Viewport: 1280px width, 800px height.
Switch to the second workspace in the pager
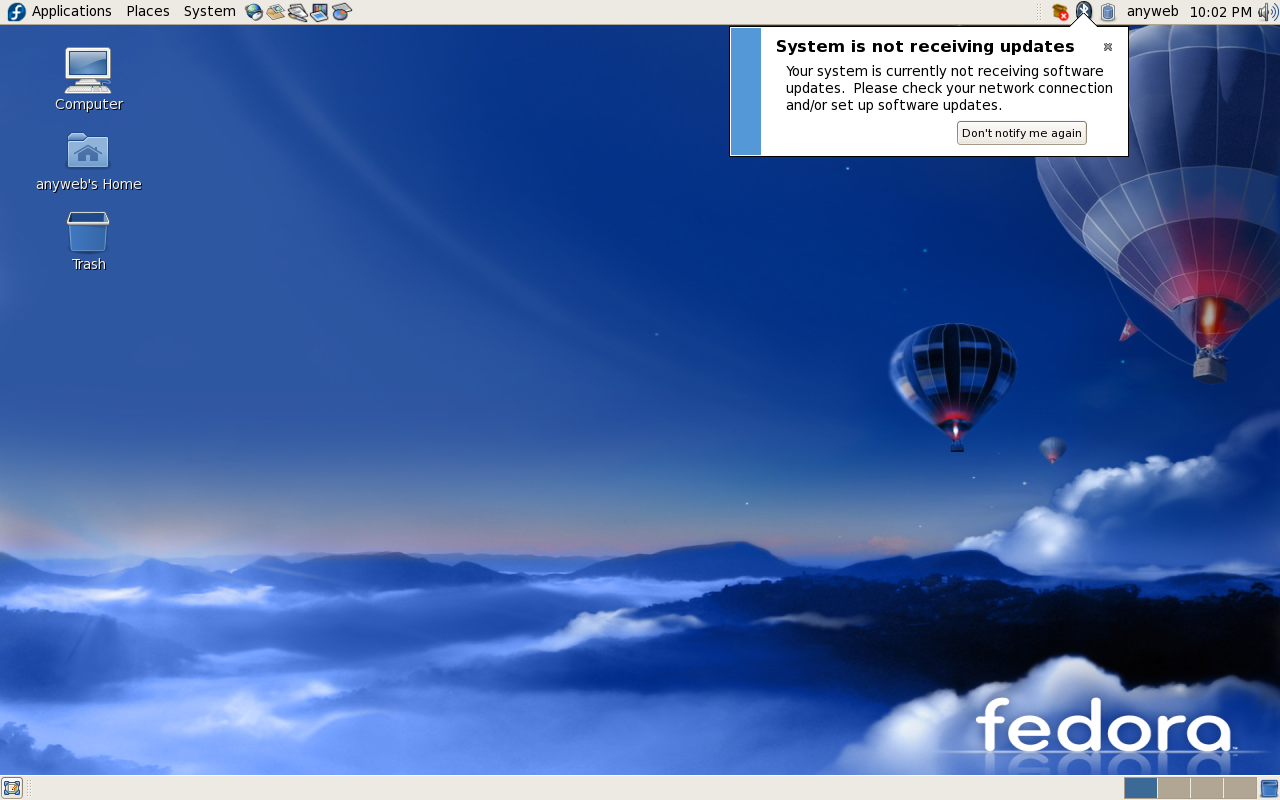point(1173,788)
